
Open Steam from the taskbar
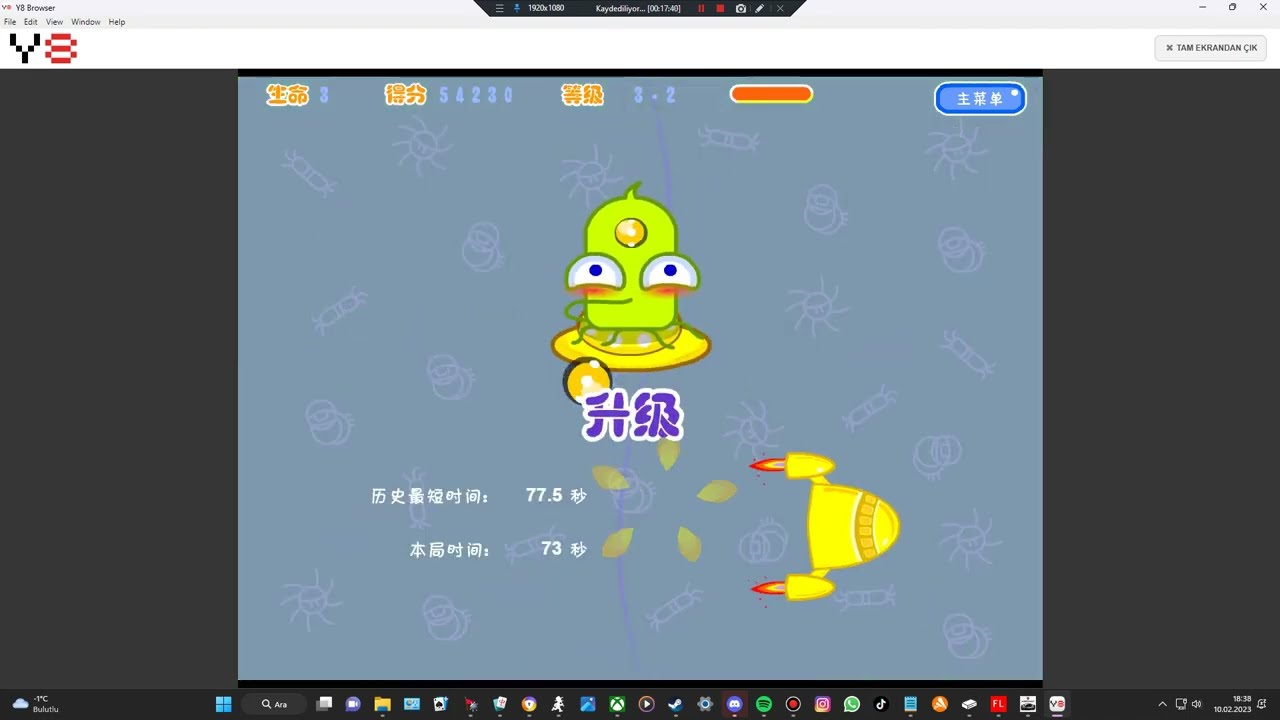[676, 704]
